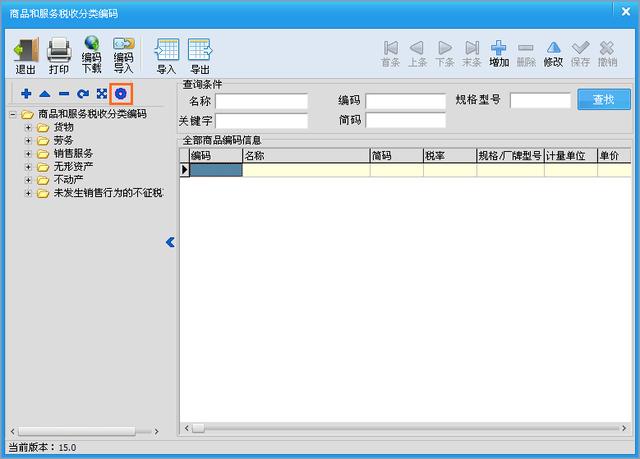
Task: Click the 名称 query input field
Action: pyautogui.click(x=261, y=101)
